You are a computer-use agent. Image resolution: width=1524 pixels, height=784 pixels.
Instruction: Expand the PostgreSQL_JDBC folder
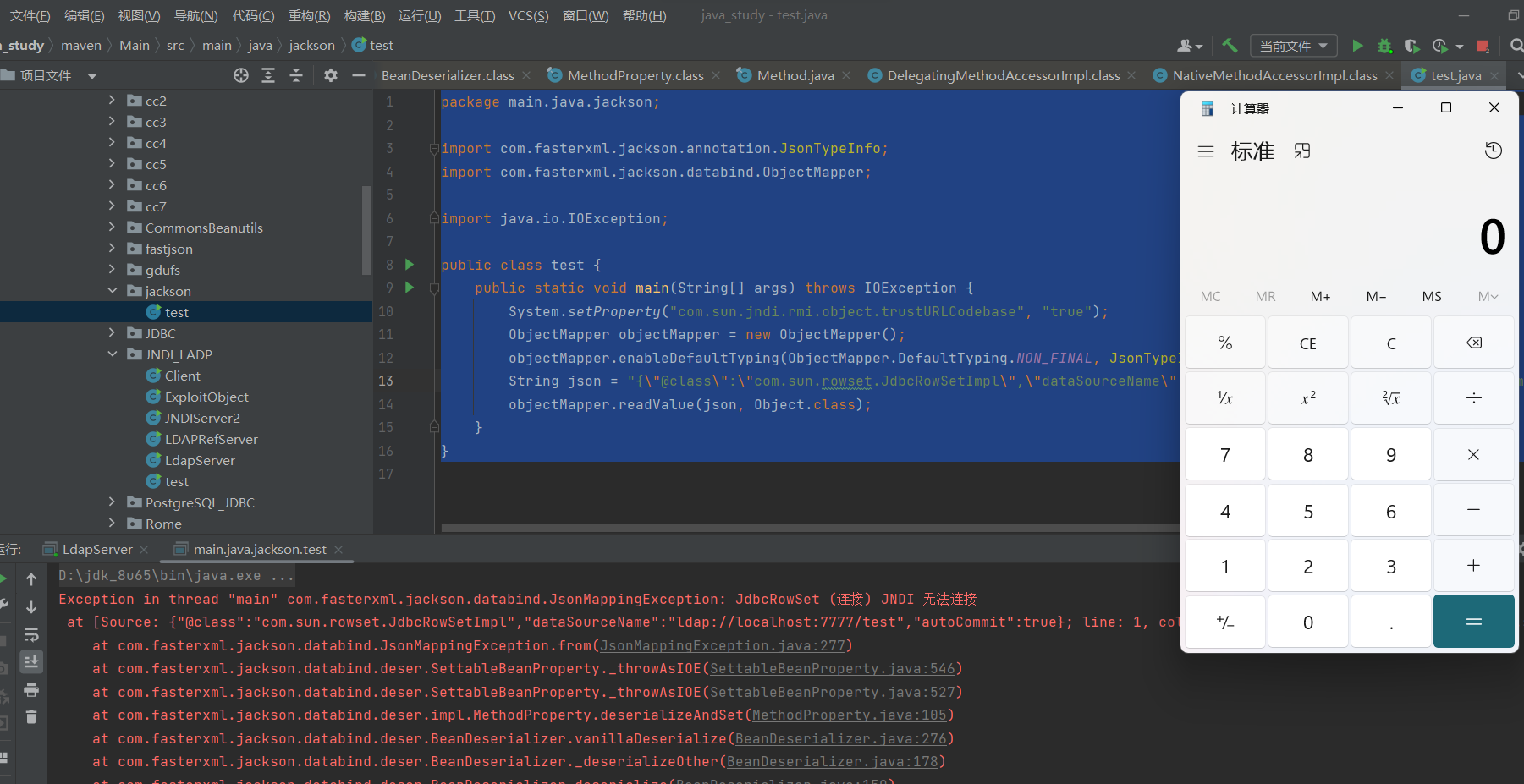pyautogui.click(x=113, y=502)
